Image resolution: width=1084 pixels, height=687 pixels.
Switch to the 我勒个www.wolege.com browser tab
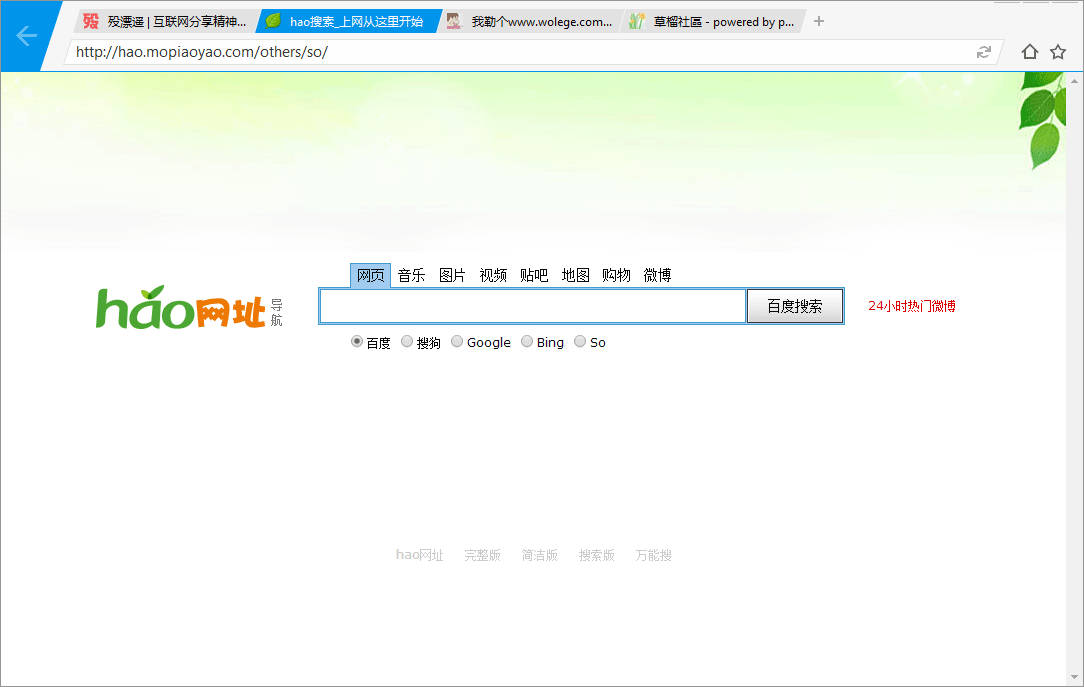531,21
